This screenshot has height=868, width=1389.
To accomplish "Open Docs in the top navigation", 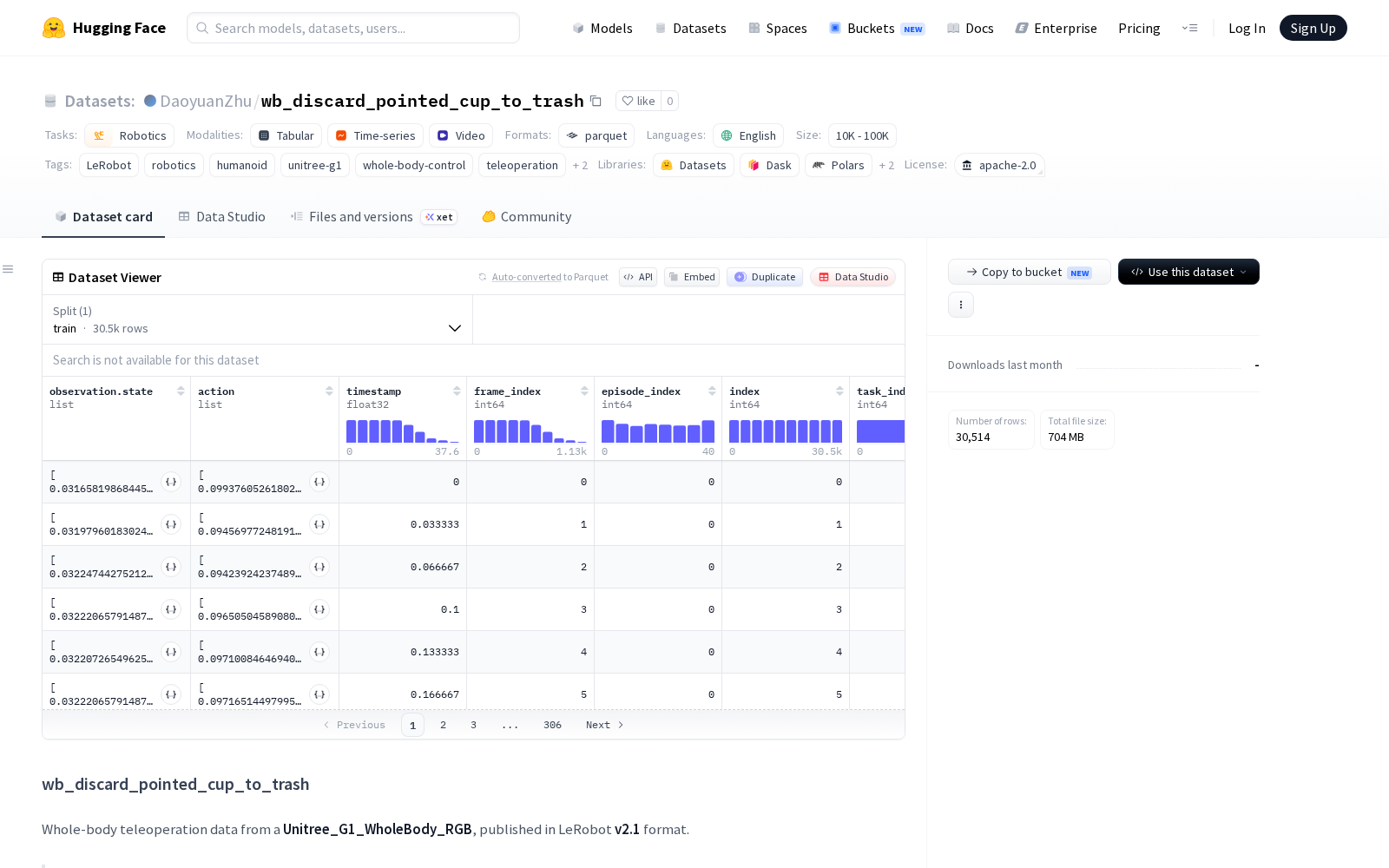I will coord(971,28).
